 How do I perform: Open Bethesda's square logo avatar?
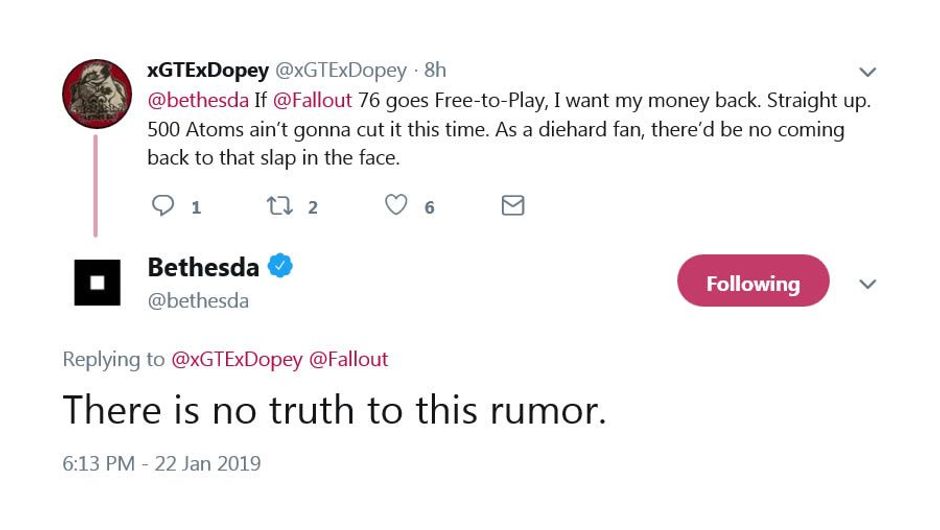[97, 283]
